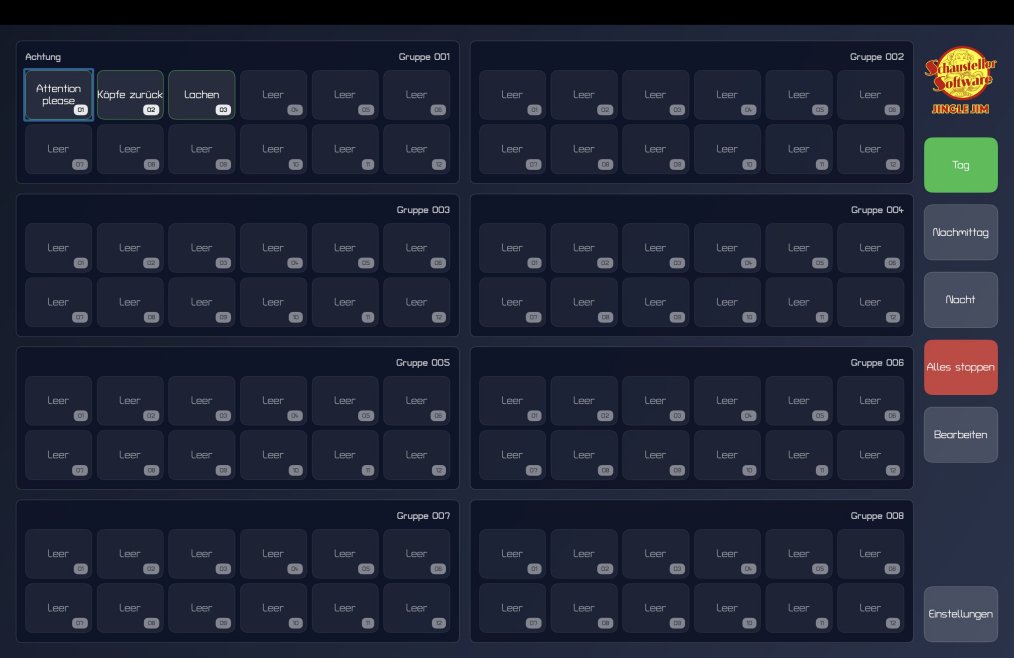Select empty slot 11 in Gruppe 006
The image size is (1014, 658).
(x=799, y=455)
